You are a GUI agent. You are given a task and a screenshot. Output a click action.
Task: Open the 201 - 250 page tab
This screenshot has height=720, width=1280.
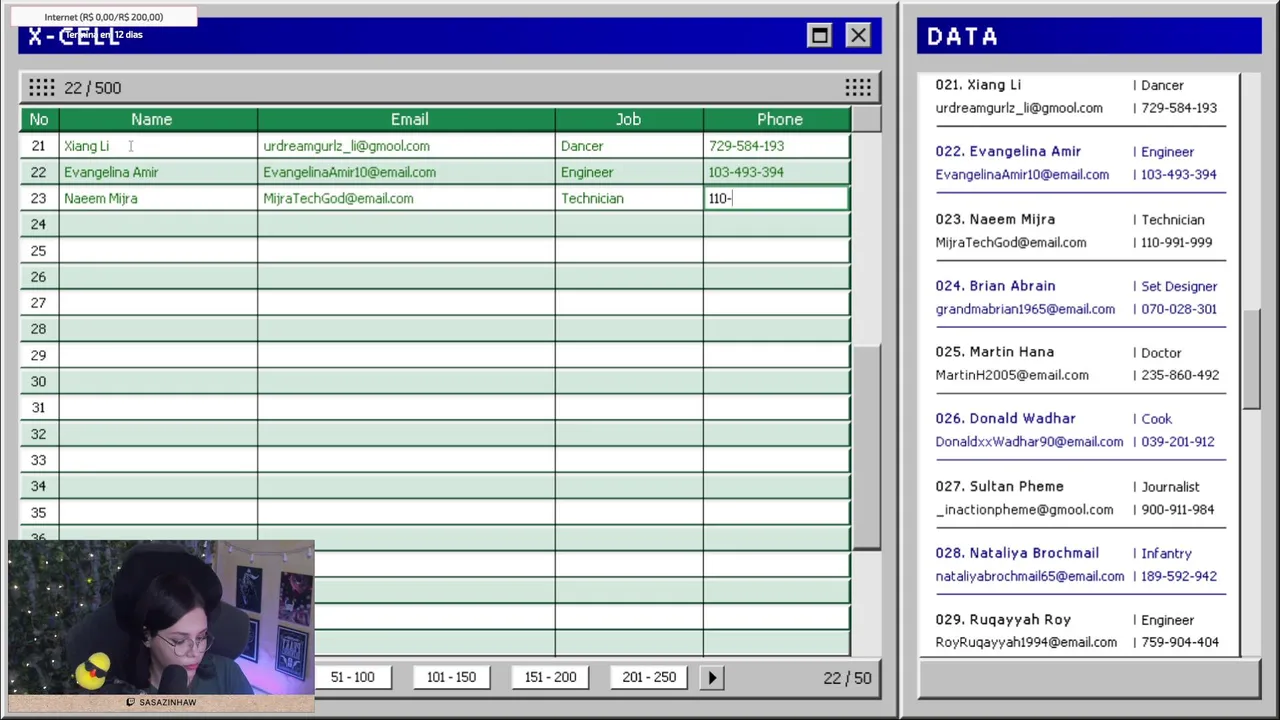[649, 677]
